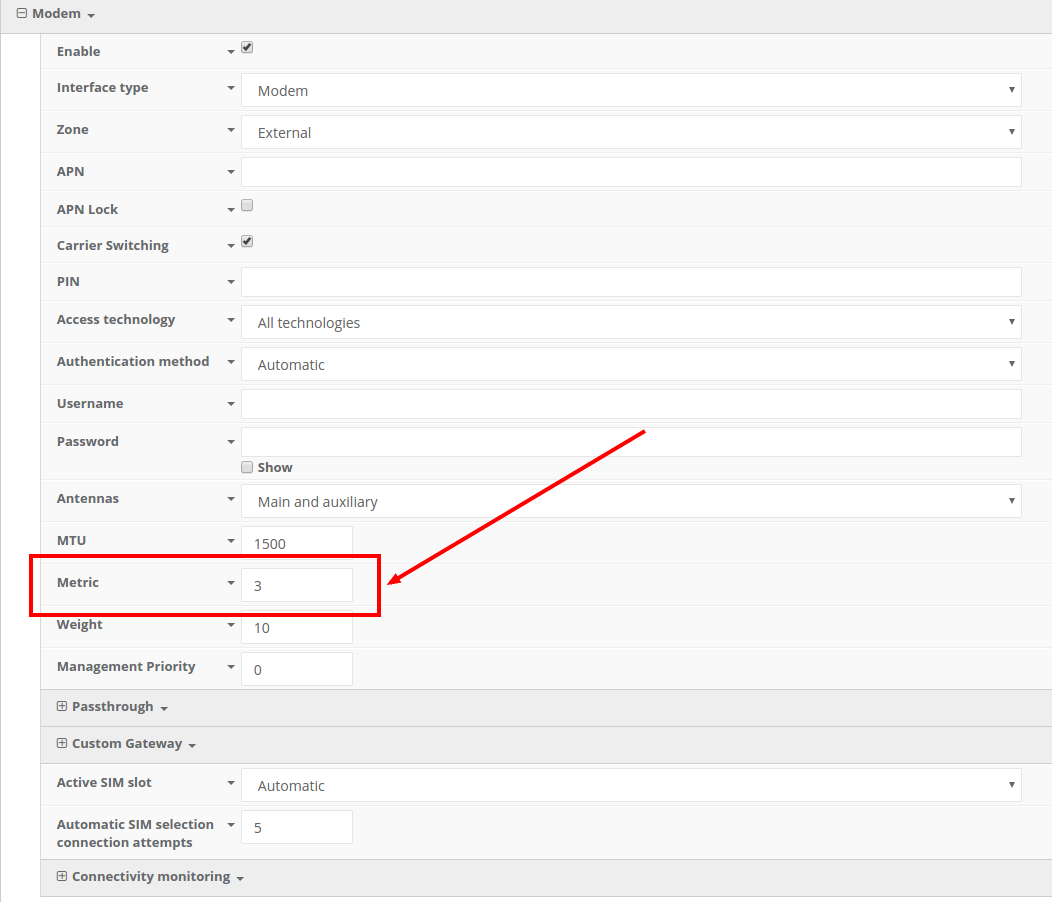Click the Username text field
Screen dimensions: 1052x902
631,404
